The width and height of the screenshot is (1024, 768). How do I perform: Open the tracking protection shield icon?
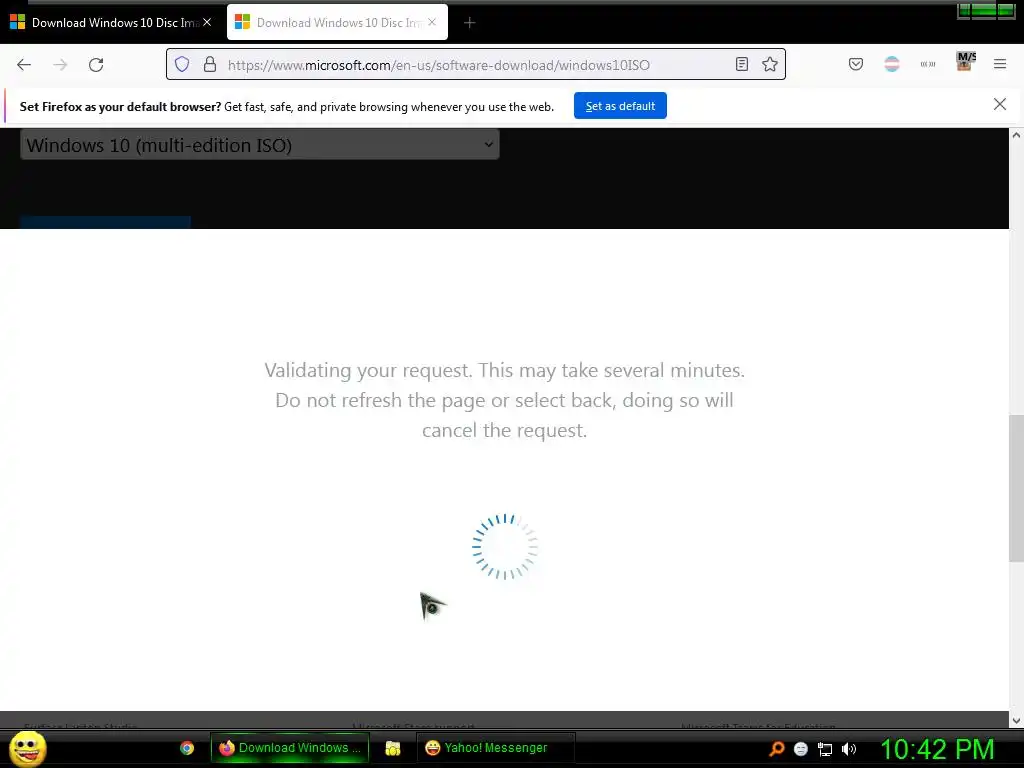(x=182, y=64)
